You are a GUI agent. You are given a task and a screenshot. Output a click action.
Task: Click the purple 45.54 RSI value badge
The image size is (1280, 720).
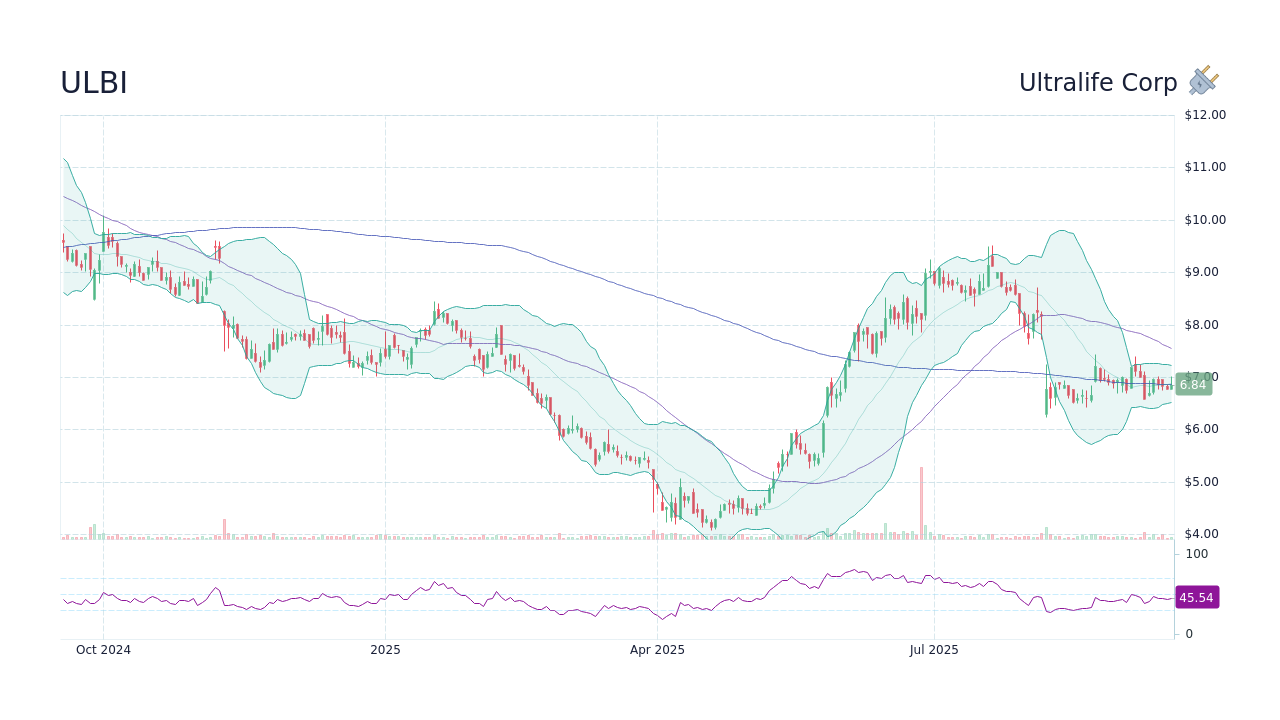click(x=1197, y=598)
